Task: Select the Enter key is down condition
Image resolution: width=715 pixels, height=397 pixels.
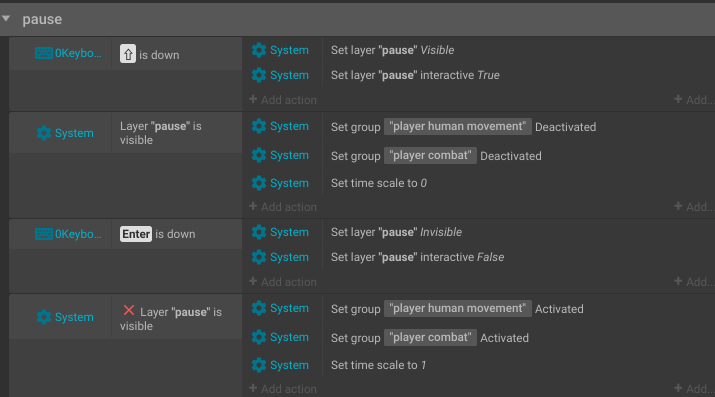Action: coord(157,234)
